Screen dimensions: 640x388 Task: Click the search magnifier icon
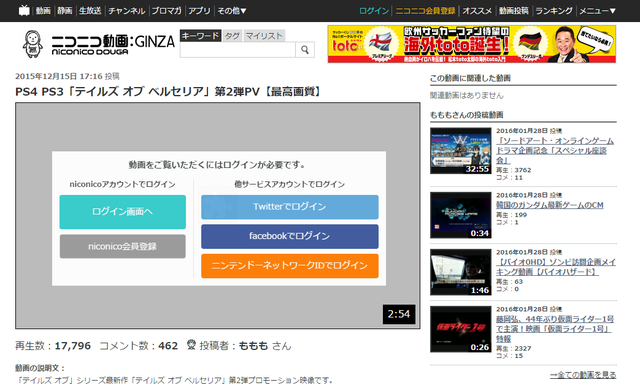tap(305, 50)
